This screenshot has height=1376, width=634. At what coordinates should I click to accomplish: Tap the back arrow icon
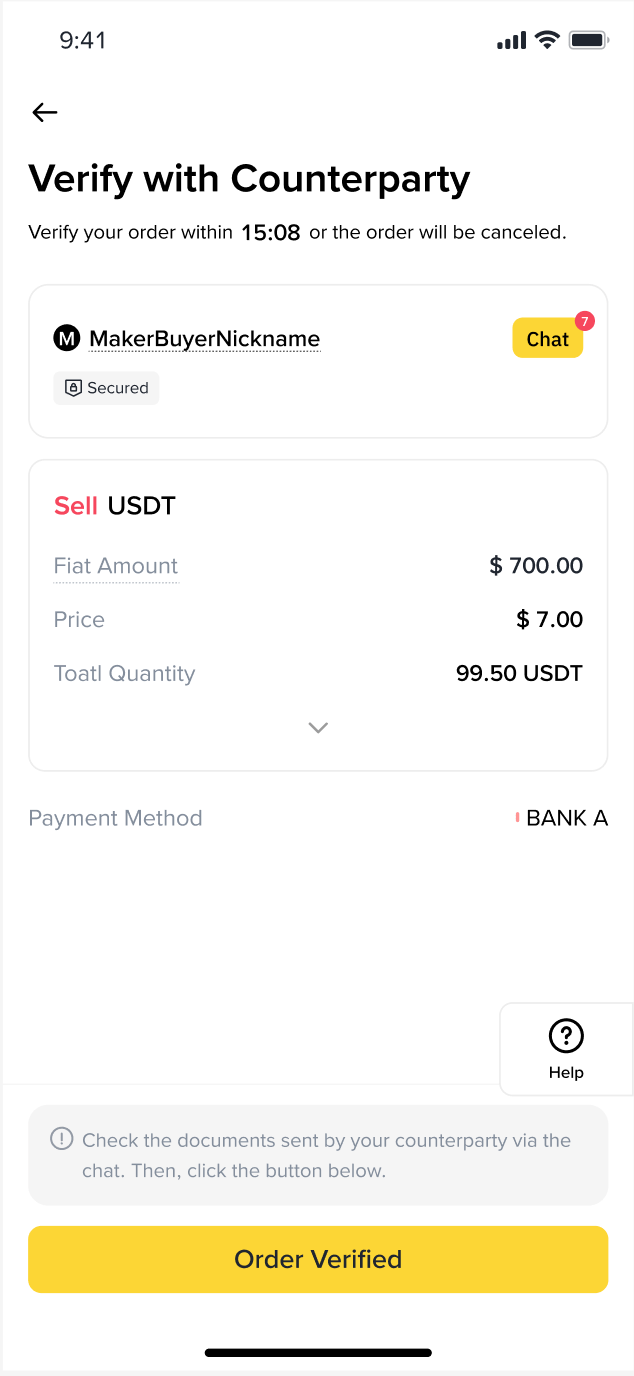click(x=45, y=112)
